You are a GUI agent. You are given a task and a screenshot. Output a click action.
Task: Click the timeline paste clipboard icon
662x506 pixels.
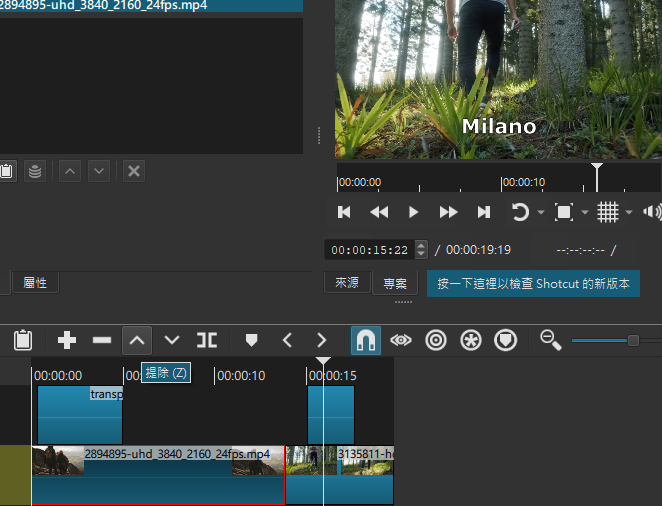click(22, 340)
